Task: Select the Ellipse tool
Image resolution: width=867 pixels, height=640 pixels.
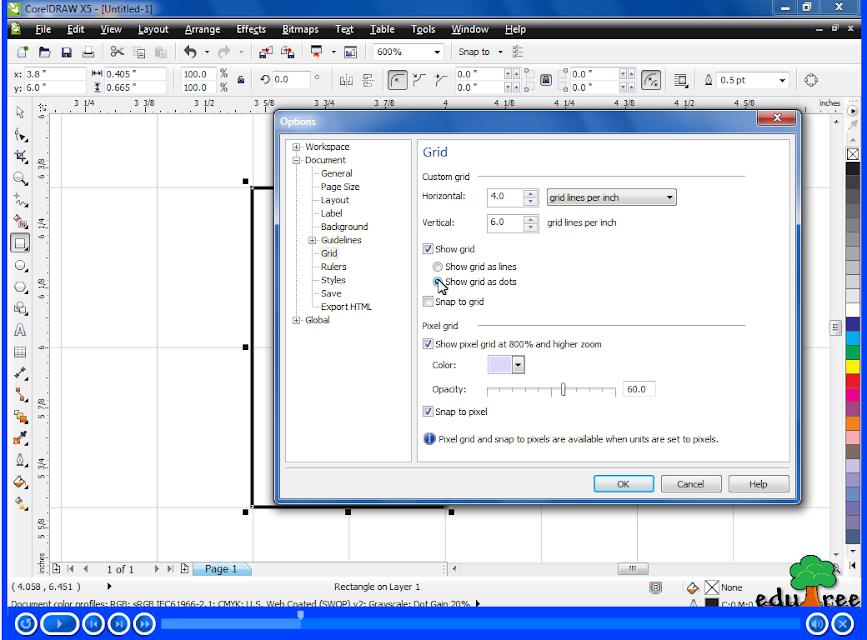Action: pos(20,266)
